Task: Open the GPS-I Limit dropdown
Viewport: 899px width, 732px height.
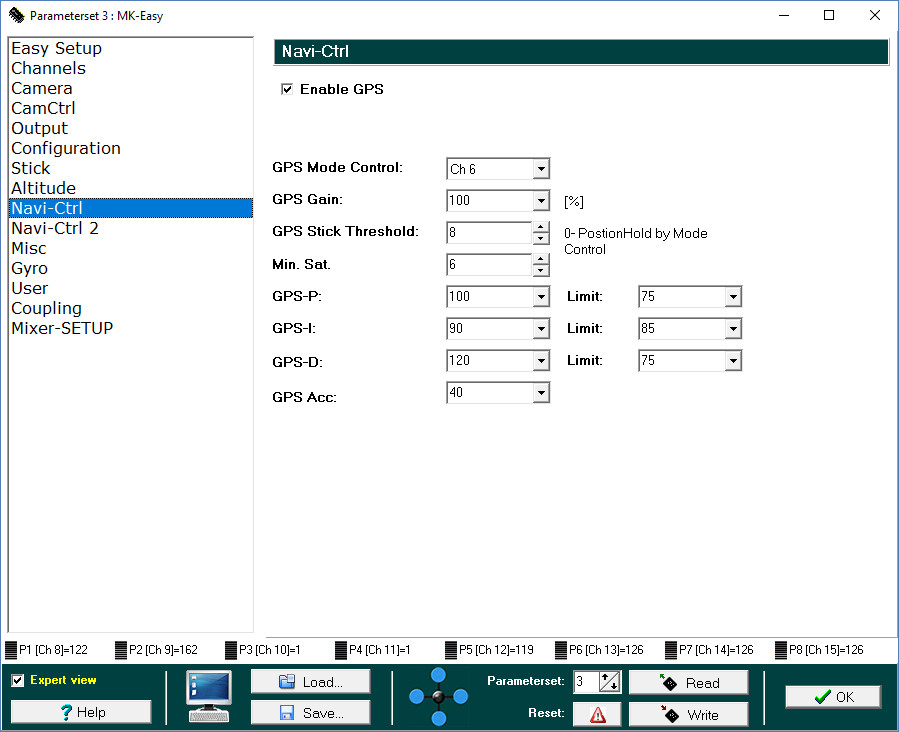Action: (x=733, y=328)
